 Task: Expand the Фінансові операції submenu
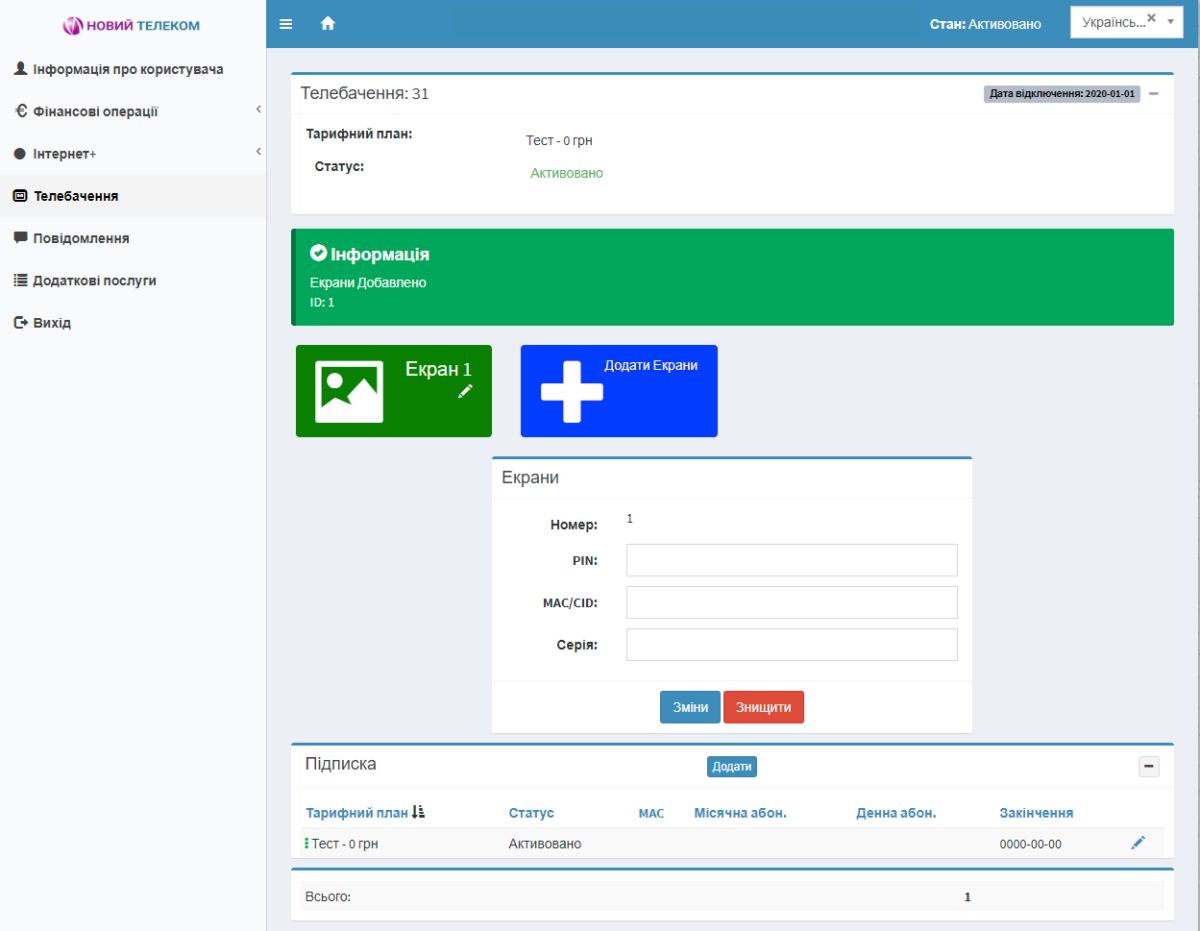point(258,109)
